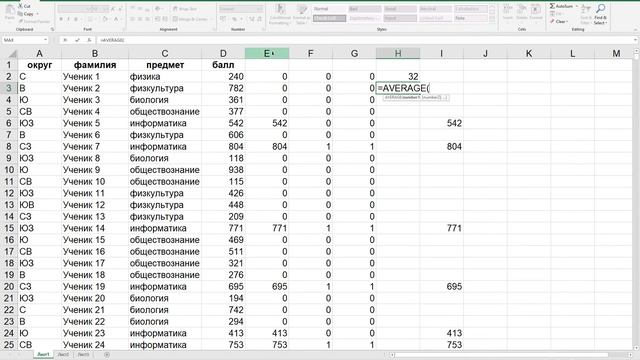
Task: Open Sort & Filter menu
Action: point(586,15)
